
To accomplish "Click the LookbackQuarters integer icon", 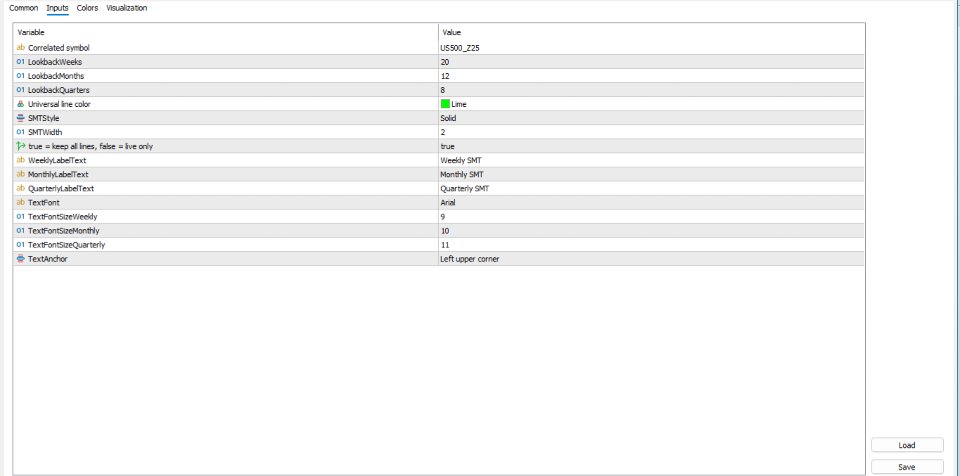I will [x=21, y=90].
